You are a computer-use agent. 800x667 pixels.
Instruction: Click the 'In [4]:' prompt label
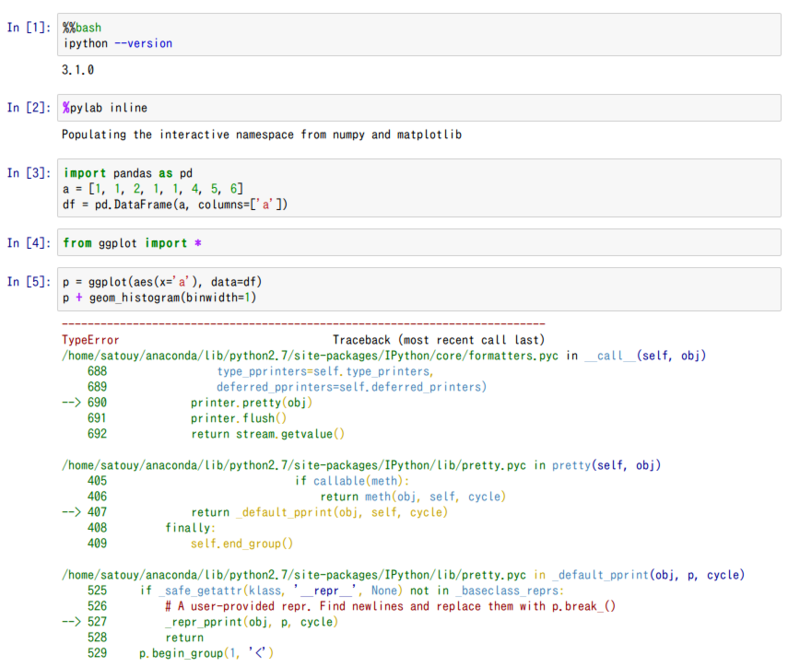coord(29,242)
